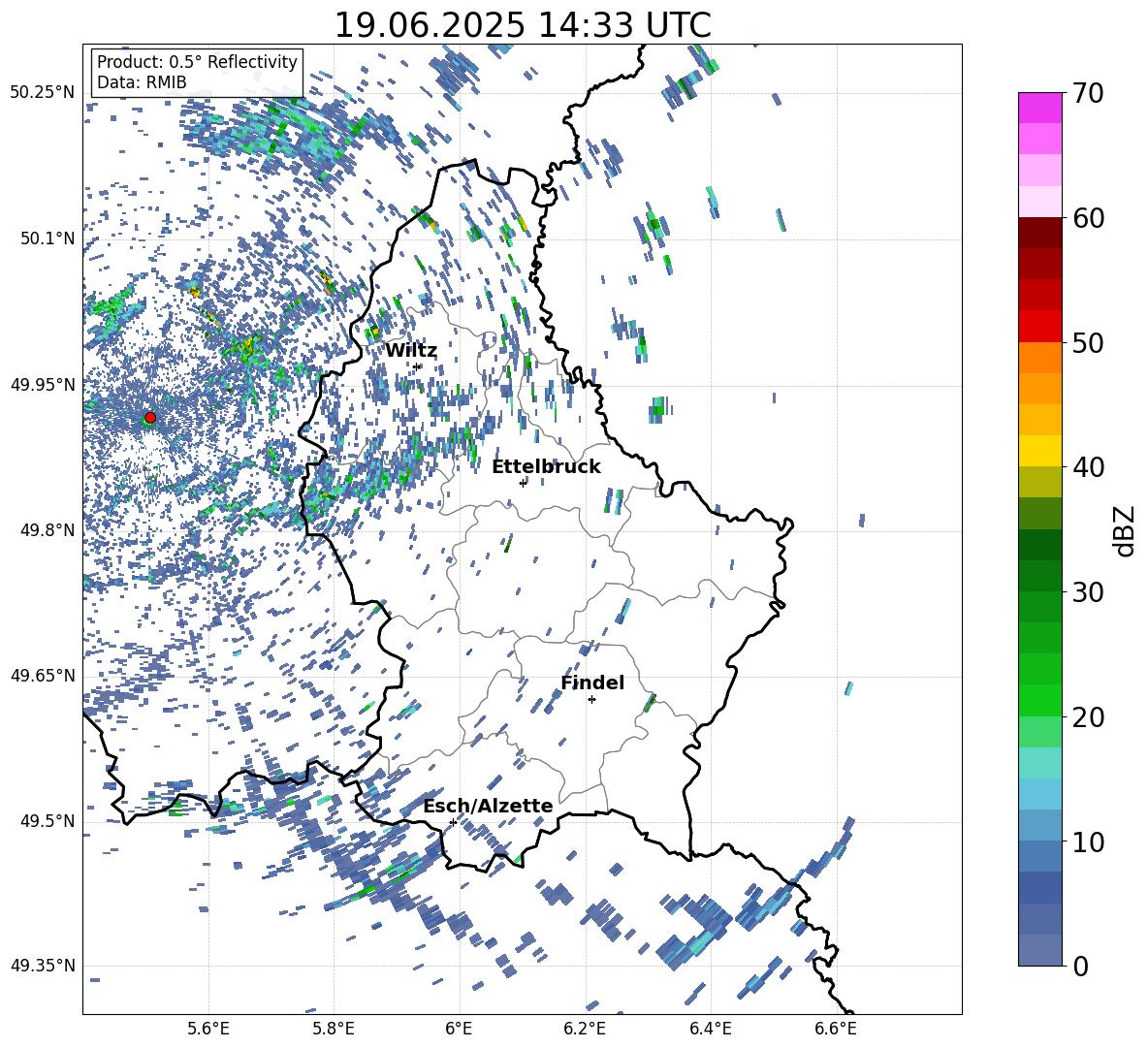Image resolution: width=1148 pixels, height=1048 pixels.
Task: Click the dark maroon colorbar segment below 60
Action: pos(1039,233)
